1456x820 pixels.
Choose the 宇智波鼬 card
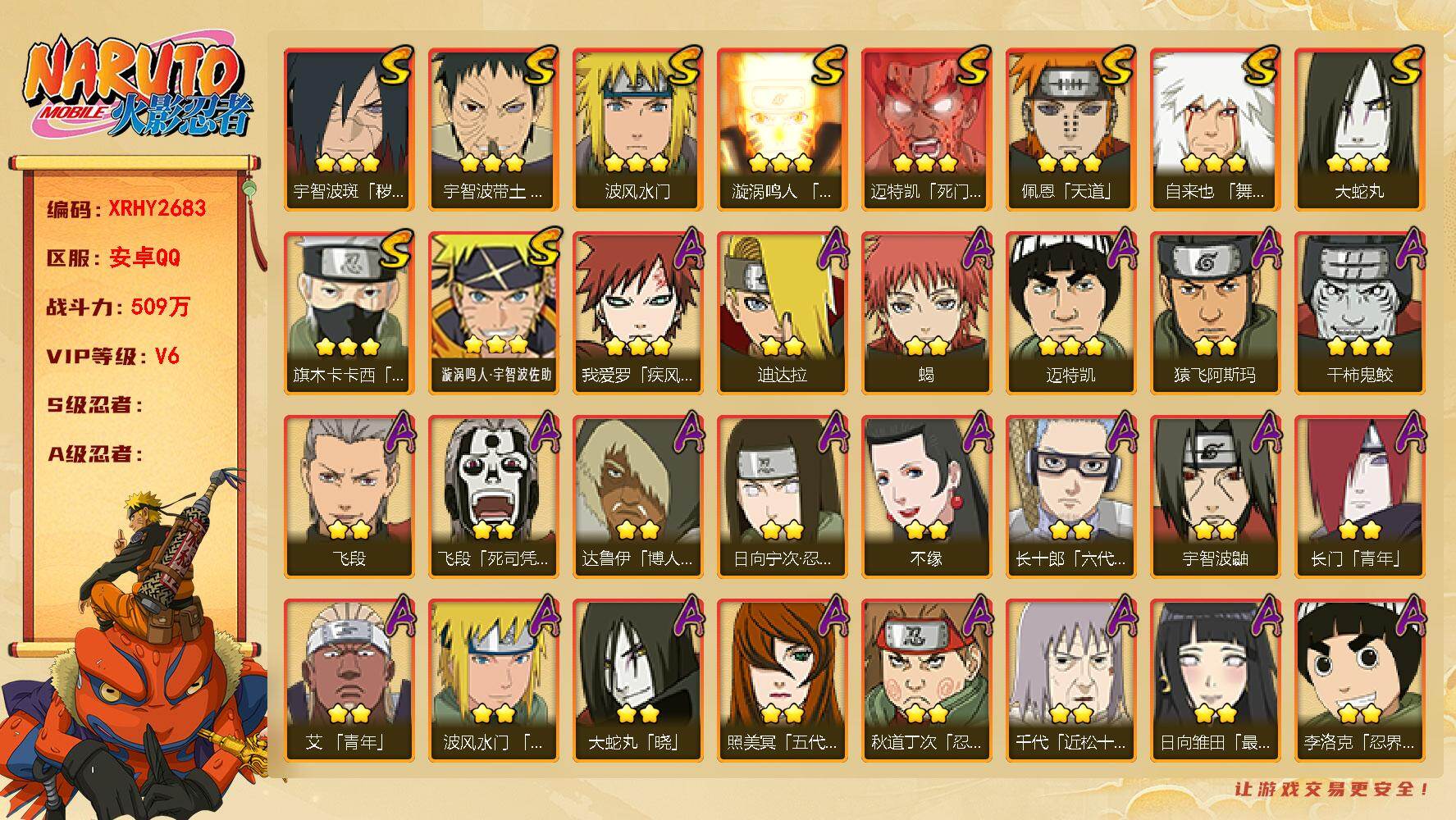pyautogui.click(x=1215, y=497)
